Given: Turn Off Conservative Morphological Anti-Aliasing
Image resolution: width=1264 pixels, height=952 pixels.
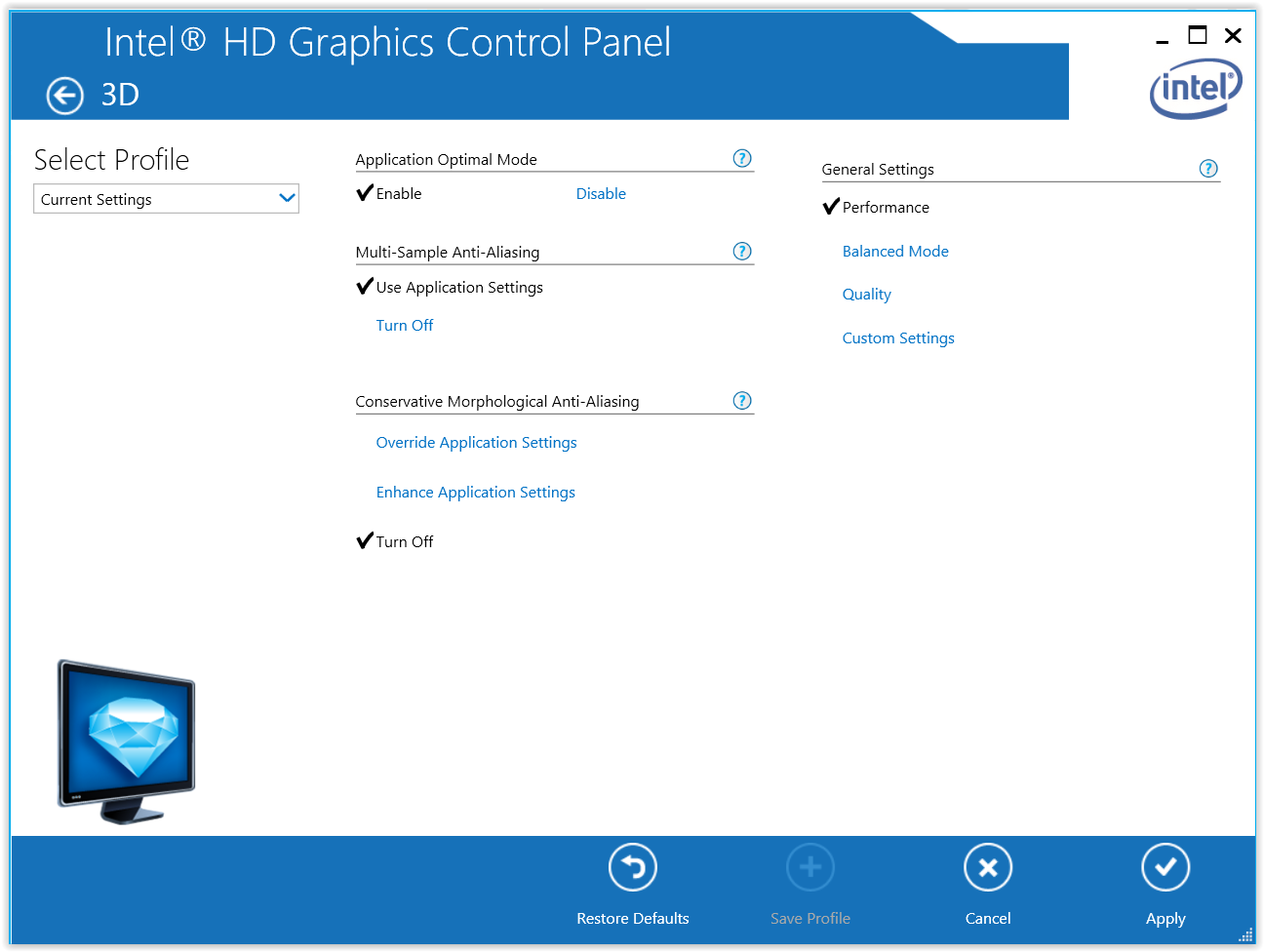Looking at the screenshot, I should (405, 541).
